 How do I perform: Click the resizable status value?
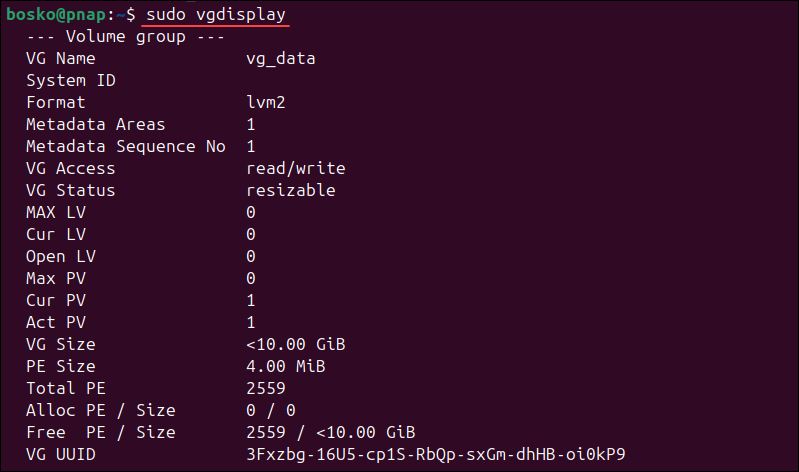(291, 190)
